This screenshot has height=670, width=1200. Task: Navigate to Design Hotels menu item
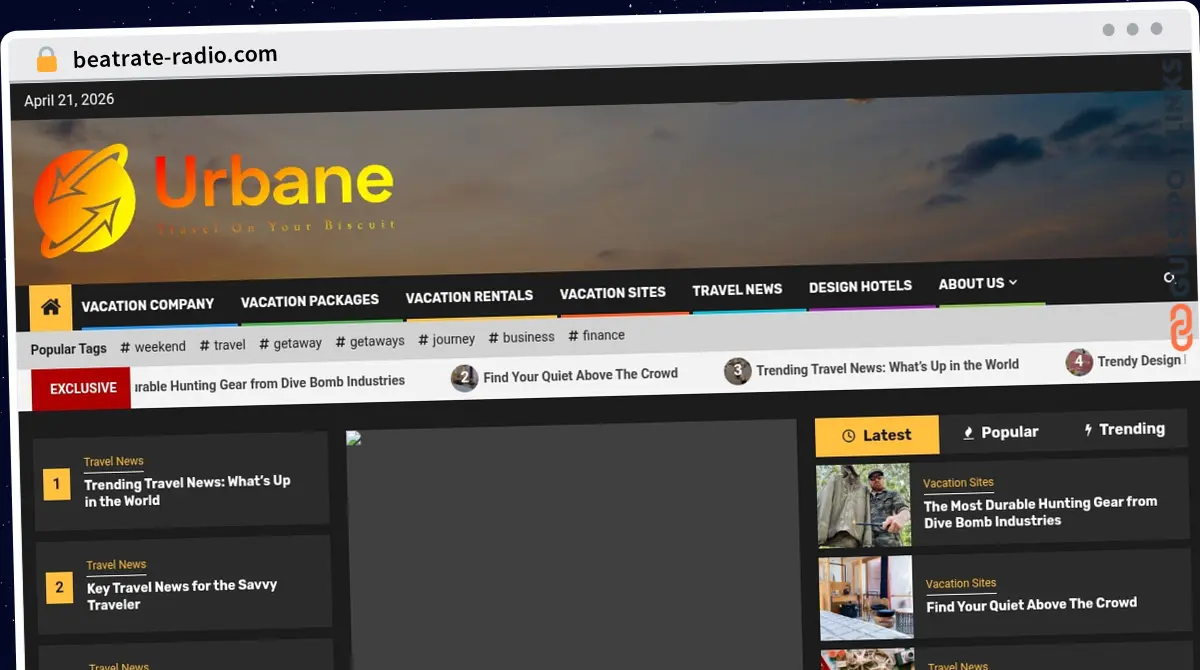[860, 287]
